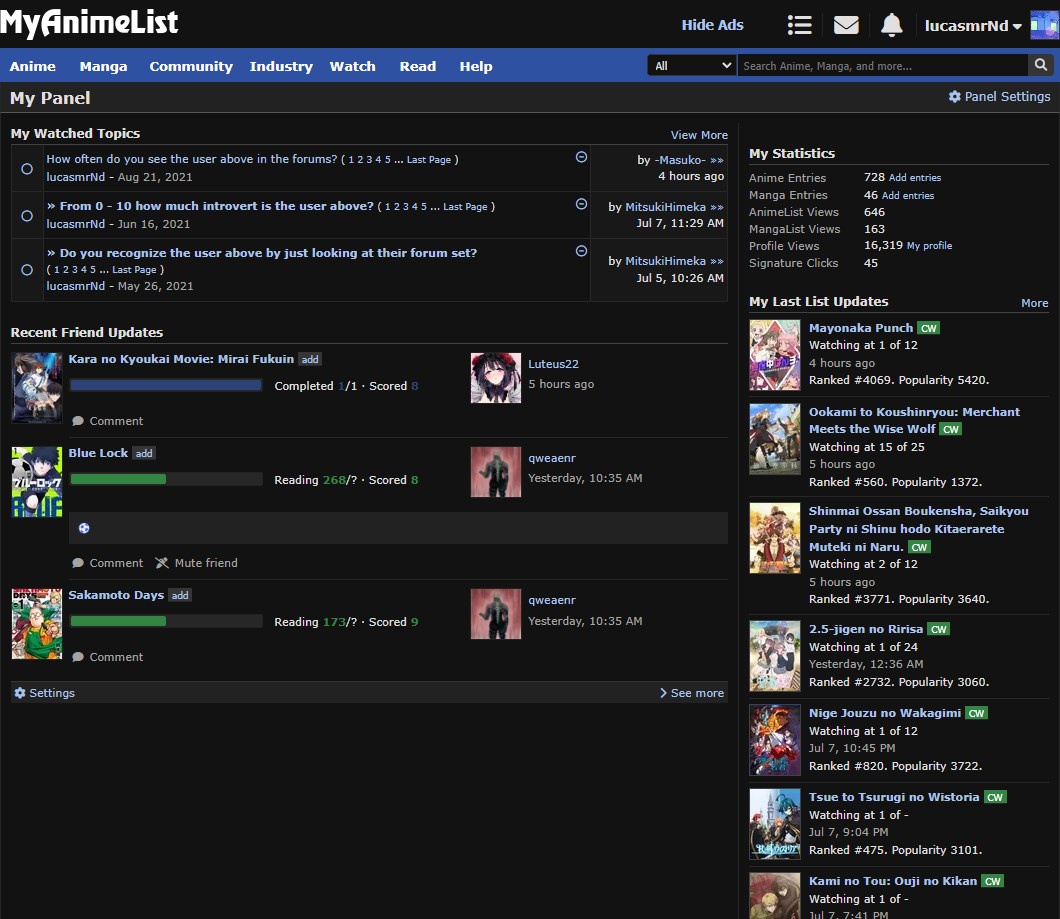
Task: Open Shinmai Ossan Boukensha title link
Action: coord(918,529)
